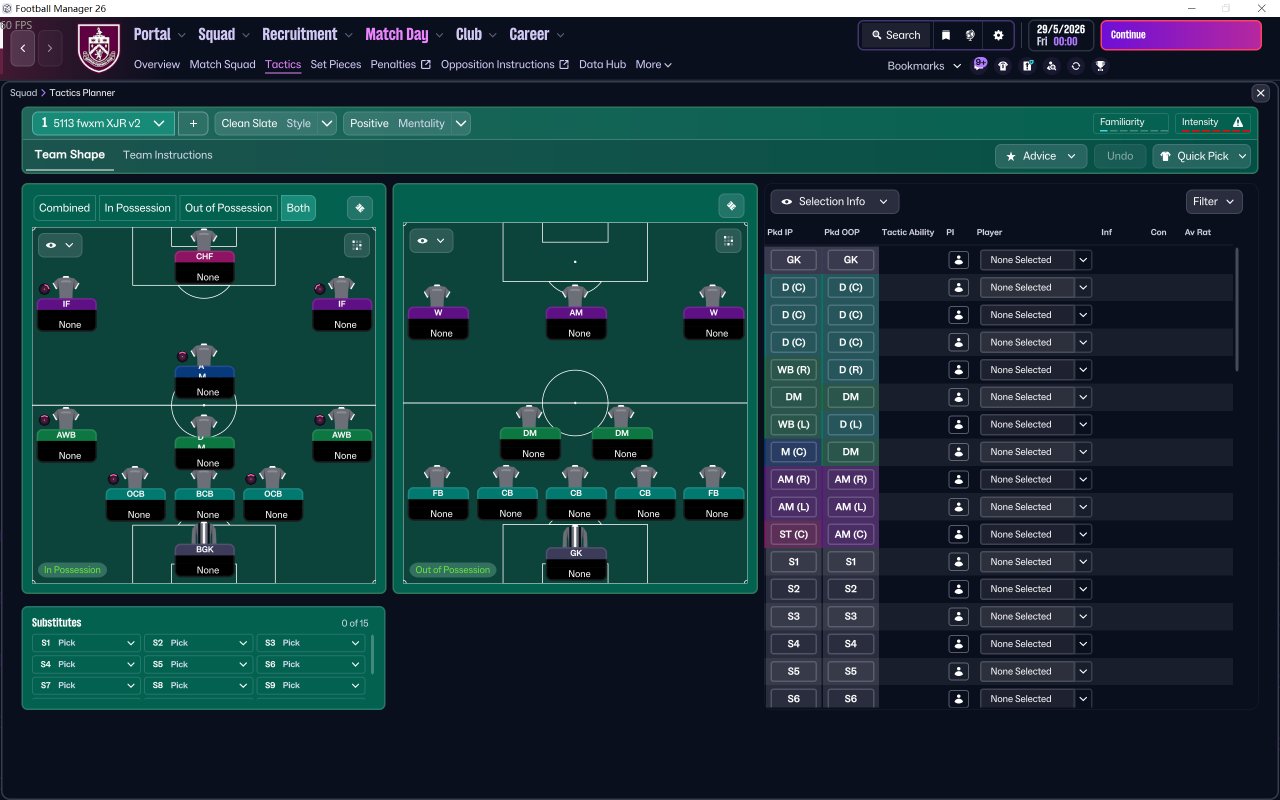The image size is (1280, 800).
Task: Click the diamond icon on the out-of-possession pitch
Action: point(731,206)
